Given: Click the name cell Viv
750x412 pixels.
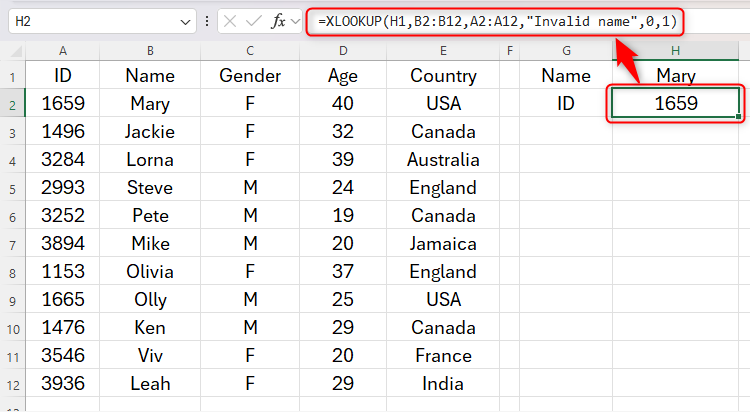Looking at the screenshot, I should pos(150,355).
